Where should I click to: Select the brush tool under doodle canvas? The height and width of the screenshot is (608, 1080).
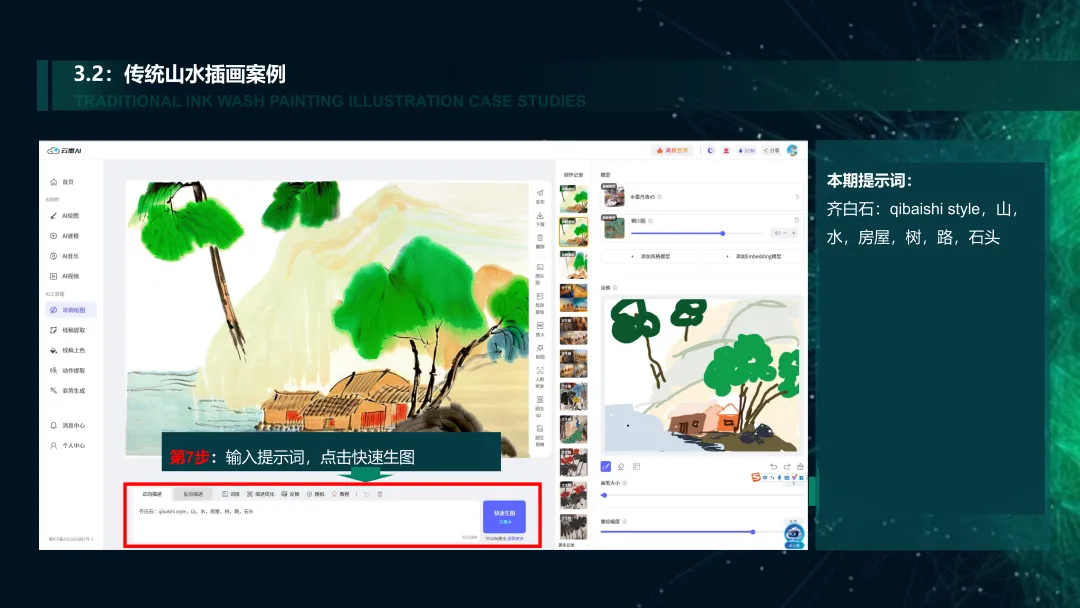point(605,467)
